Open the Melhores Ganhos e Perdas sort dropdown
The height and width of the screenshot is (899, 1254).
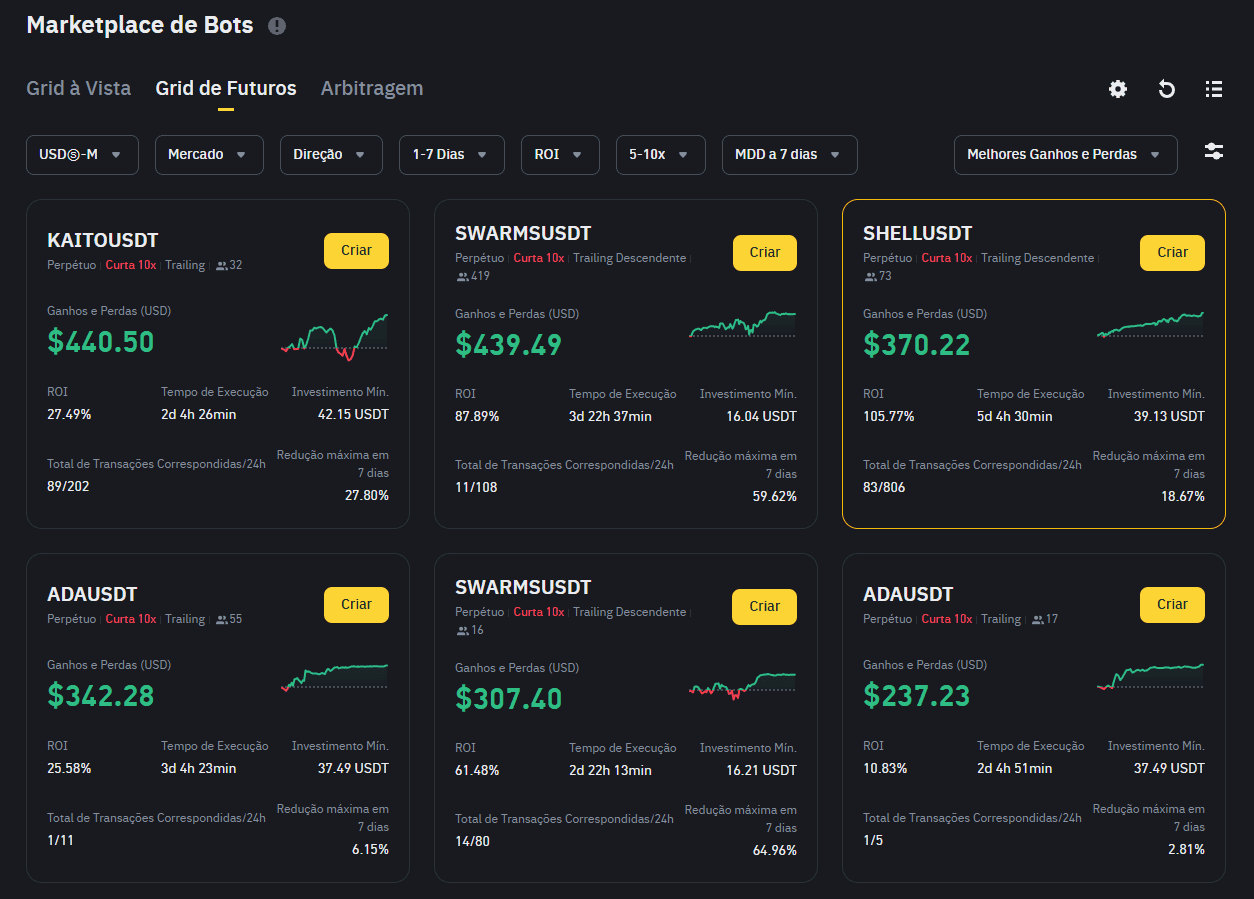pyautogui.click(x=1066, y=155)
